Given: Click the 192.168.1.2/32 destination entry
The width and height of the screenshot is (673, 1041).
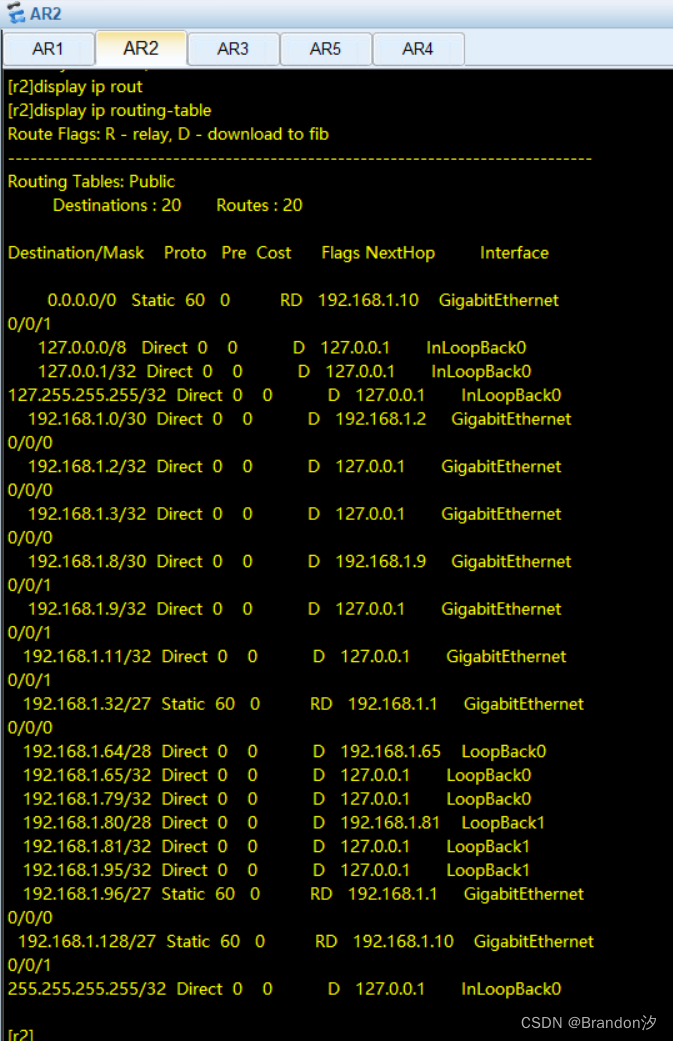Looking at the screenshot, I should point(87,467).
